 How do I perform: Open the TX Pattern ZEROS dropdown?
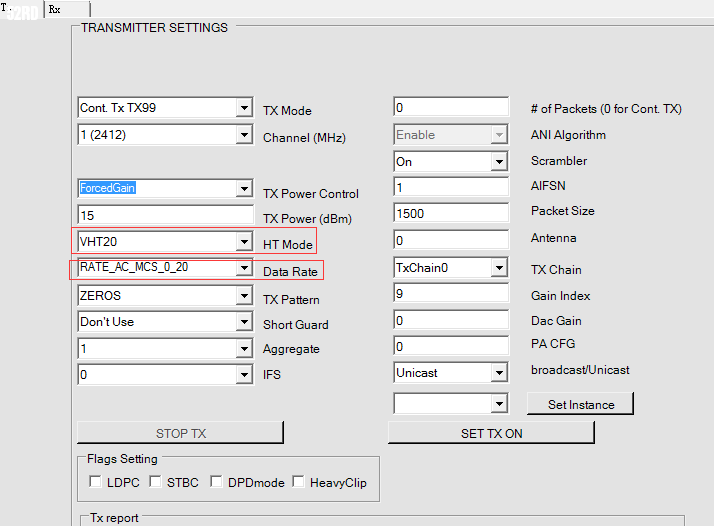tap(244, 296)
